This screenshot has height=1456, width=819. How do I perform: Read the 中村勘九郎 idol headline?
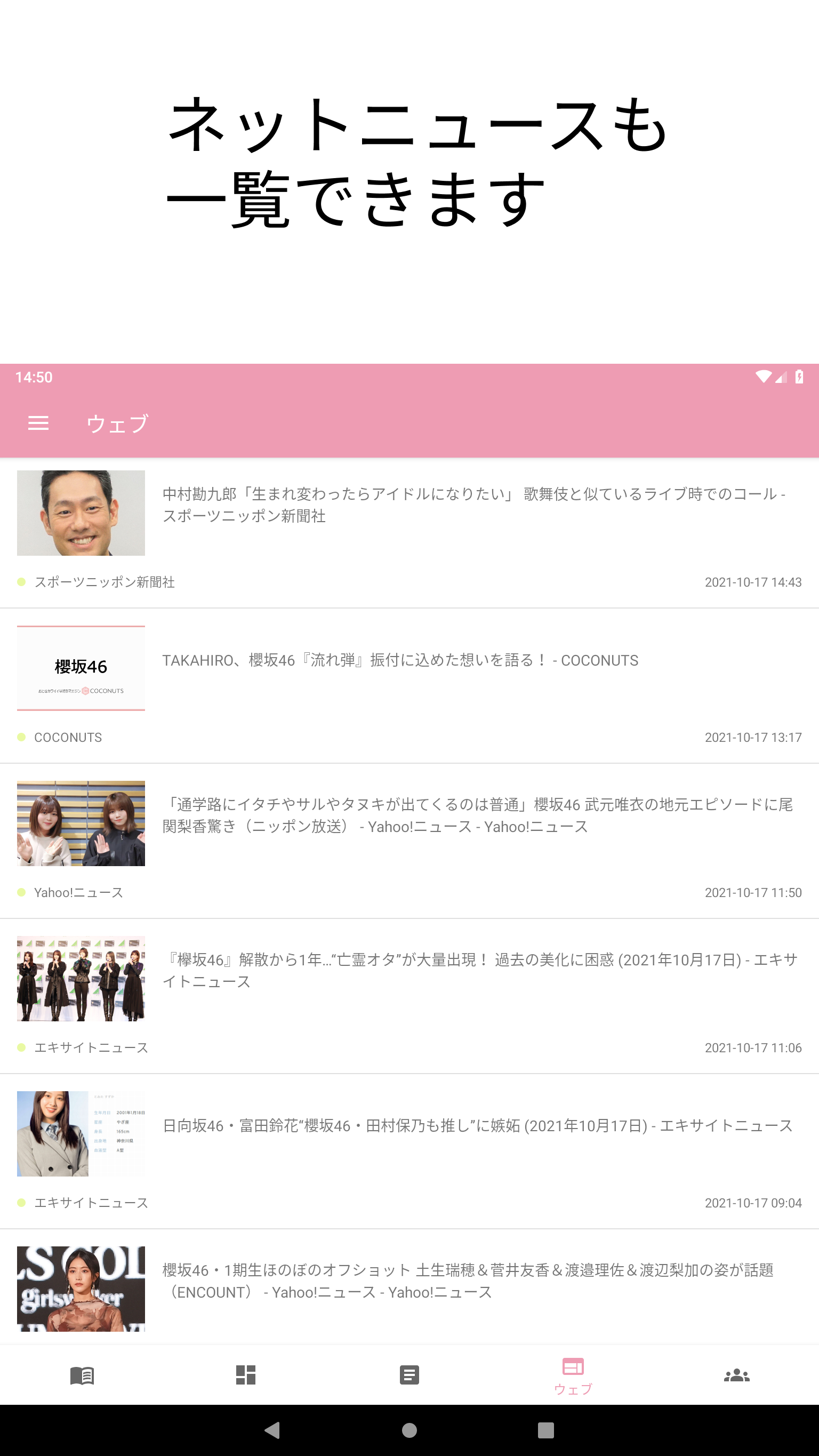coord(473,505)
